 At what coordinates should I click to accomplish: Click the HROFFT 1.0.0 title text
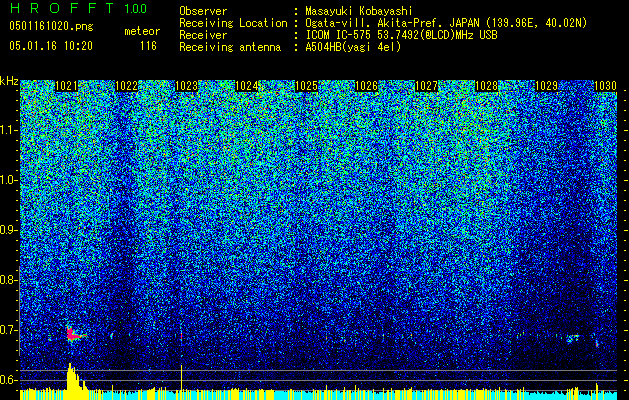[x=78, y=8]
